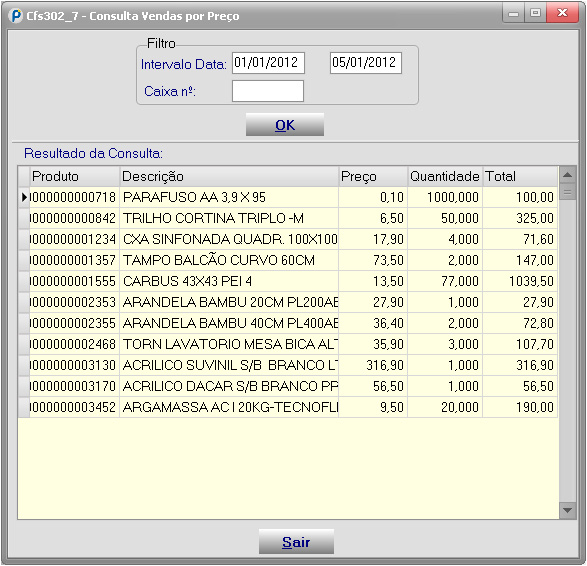Screen dimensions: 587x566
Task: Click the Descrição column header
Action: click(x=229, y=176)
